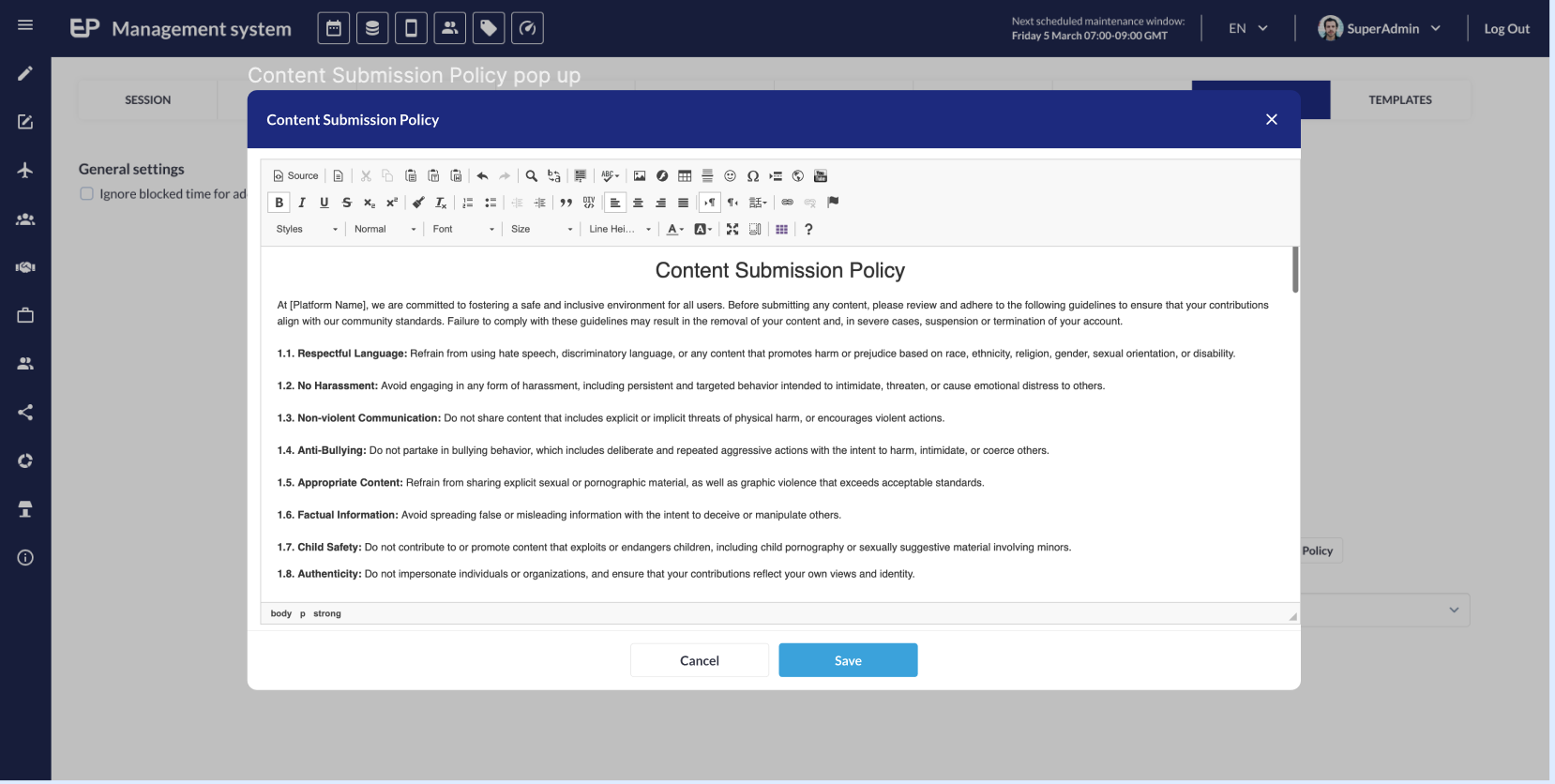
Task: Set text direction left-to-right
Action: pyautogui.click(x=710, y=203)
